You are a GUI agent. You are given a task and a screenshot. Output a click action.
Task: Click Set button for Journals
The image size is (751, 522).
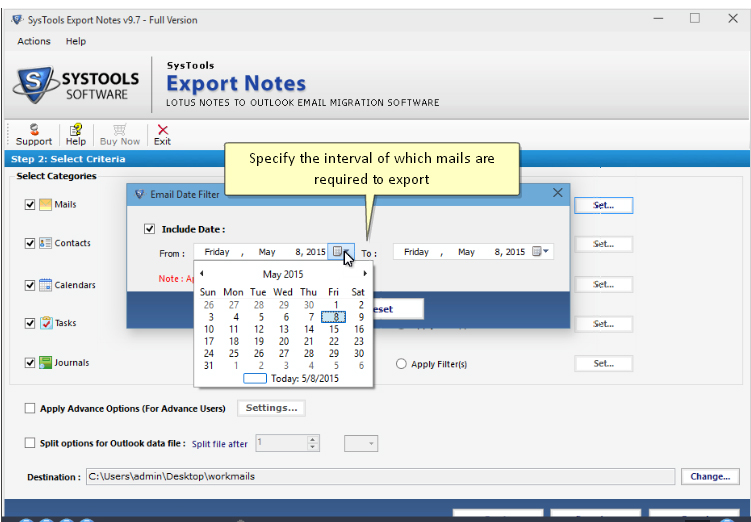[603, 363]
